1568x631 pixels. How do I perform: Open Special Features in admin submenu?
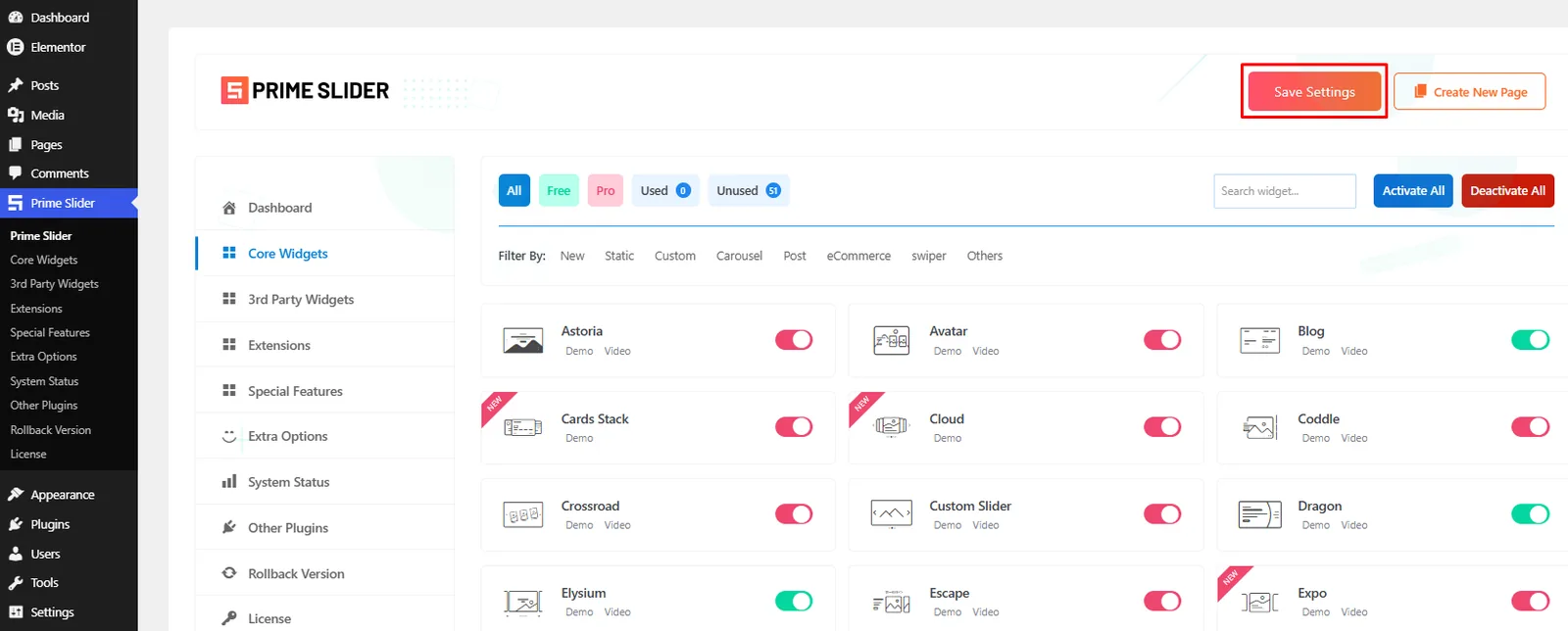point(50,332)
